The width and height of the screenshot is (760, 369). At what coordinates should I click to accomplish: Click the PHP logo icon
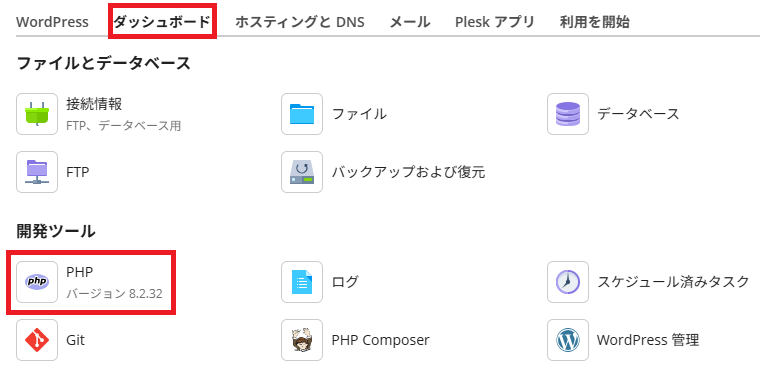37,282
